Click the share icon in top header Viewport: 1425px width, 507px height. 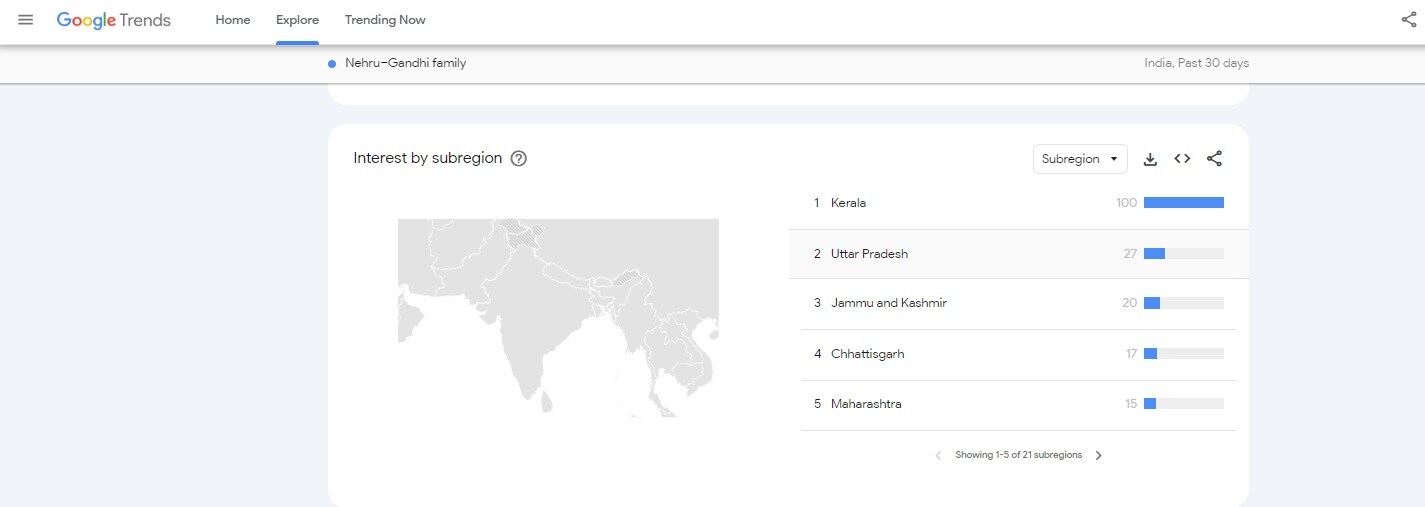click(1408, 20)
